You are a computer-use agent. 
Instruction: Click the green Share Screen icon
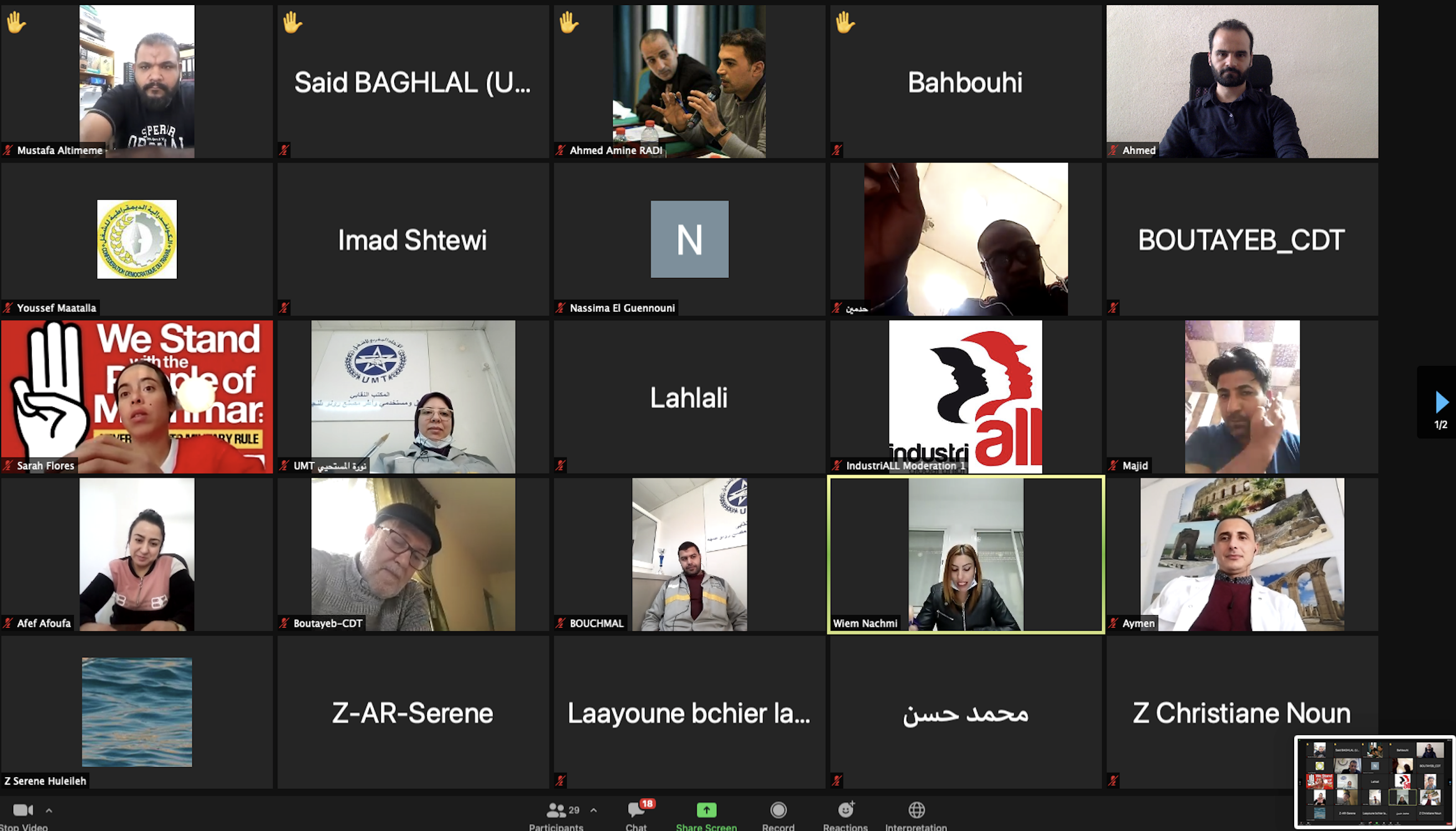click(706, 810)
